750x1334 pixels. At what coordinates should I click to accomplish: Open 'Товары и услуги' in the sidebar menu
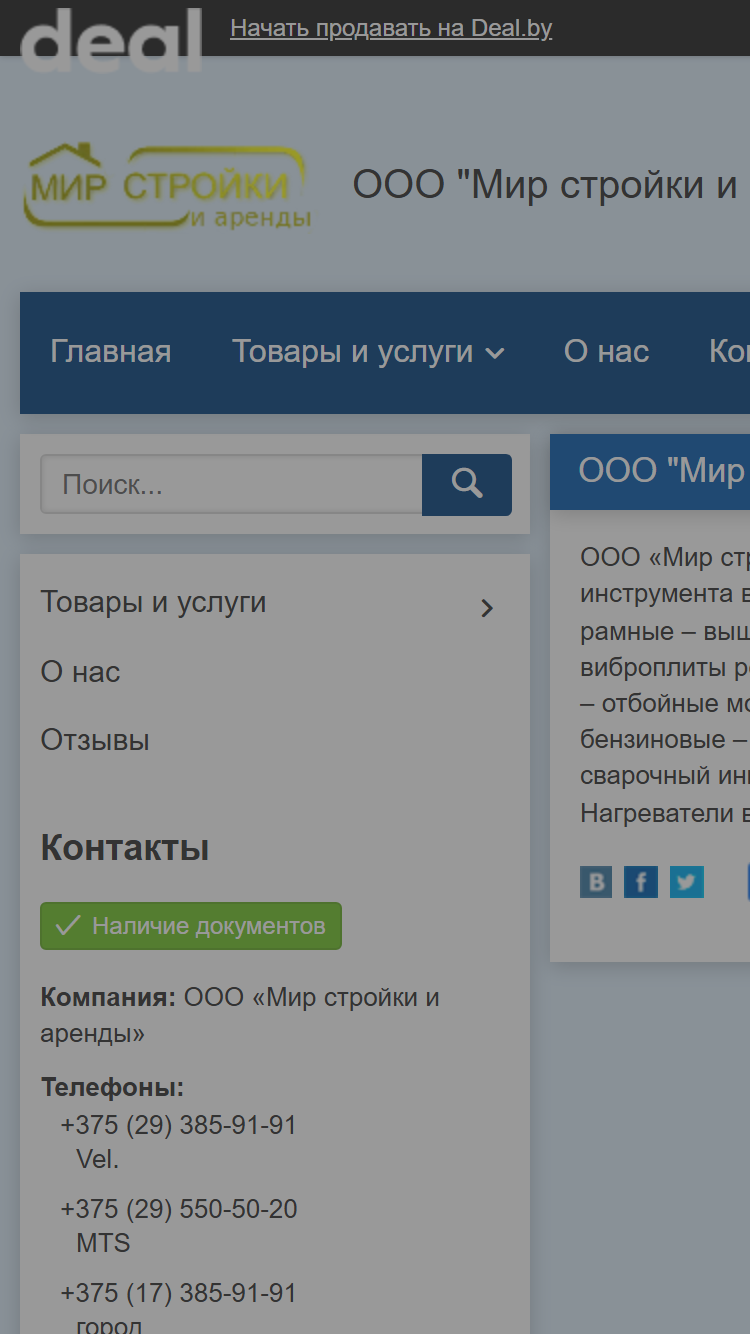[153, 602]
